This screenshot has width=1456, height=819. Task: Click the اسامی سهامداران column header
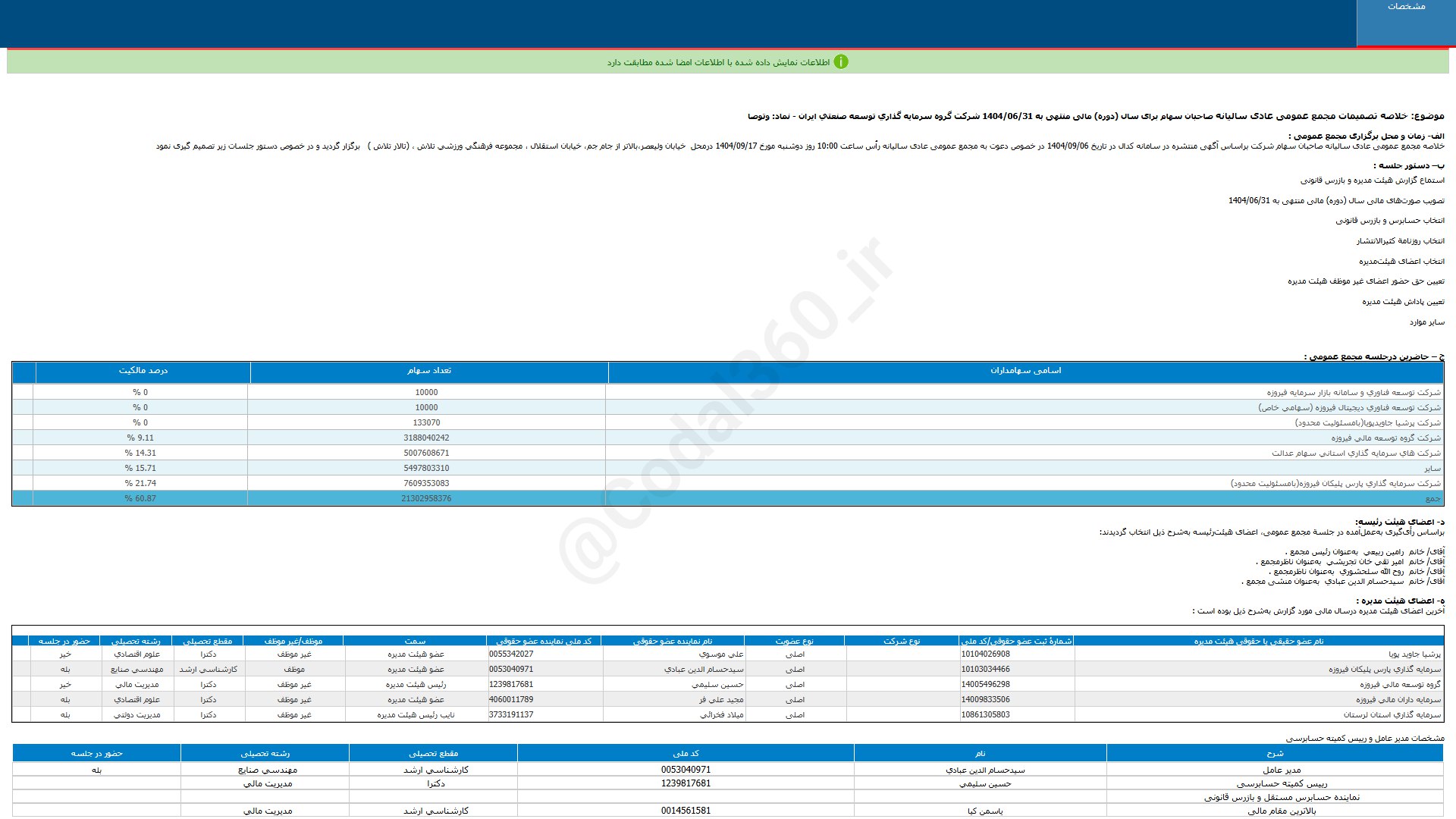[1025, 371]
